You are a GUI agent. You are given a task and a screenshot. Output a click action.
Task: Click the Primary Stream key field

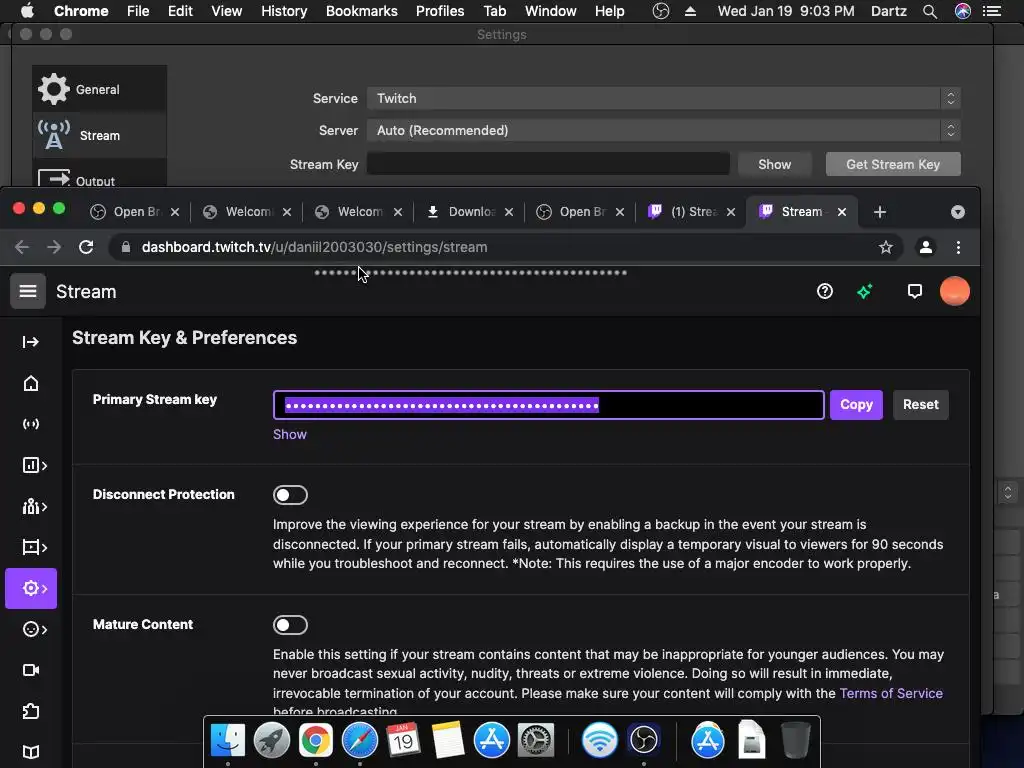point(549,405)
